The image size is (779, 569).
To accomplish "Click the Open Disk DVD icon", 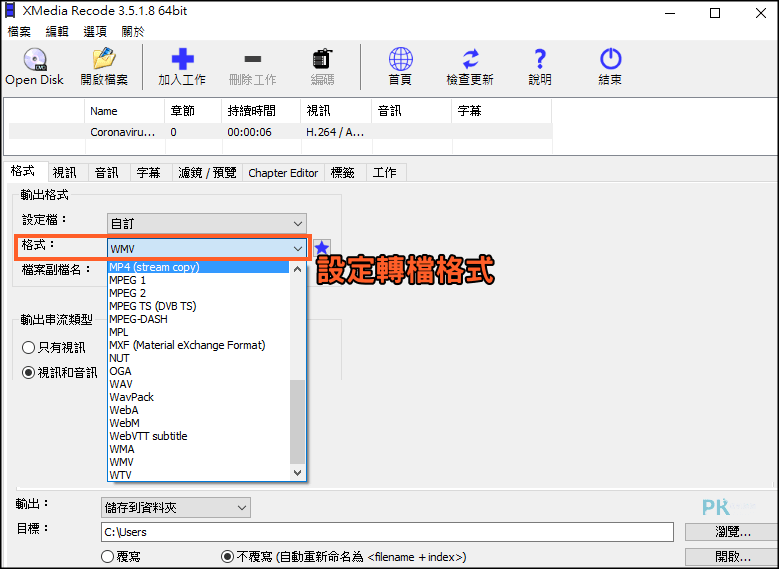I will (x=35, y=59).
